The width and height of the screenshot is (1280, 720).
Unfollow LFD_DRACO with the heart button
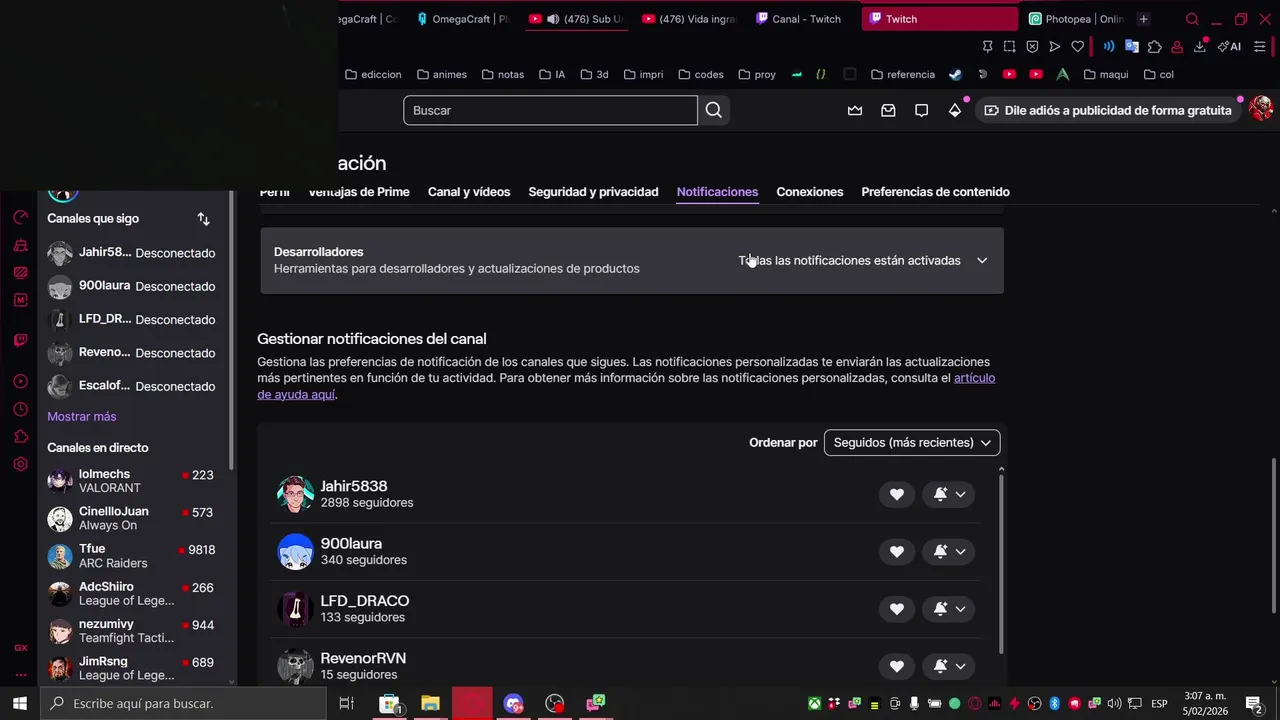pos(897,609)
